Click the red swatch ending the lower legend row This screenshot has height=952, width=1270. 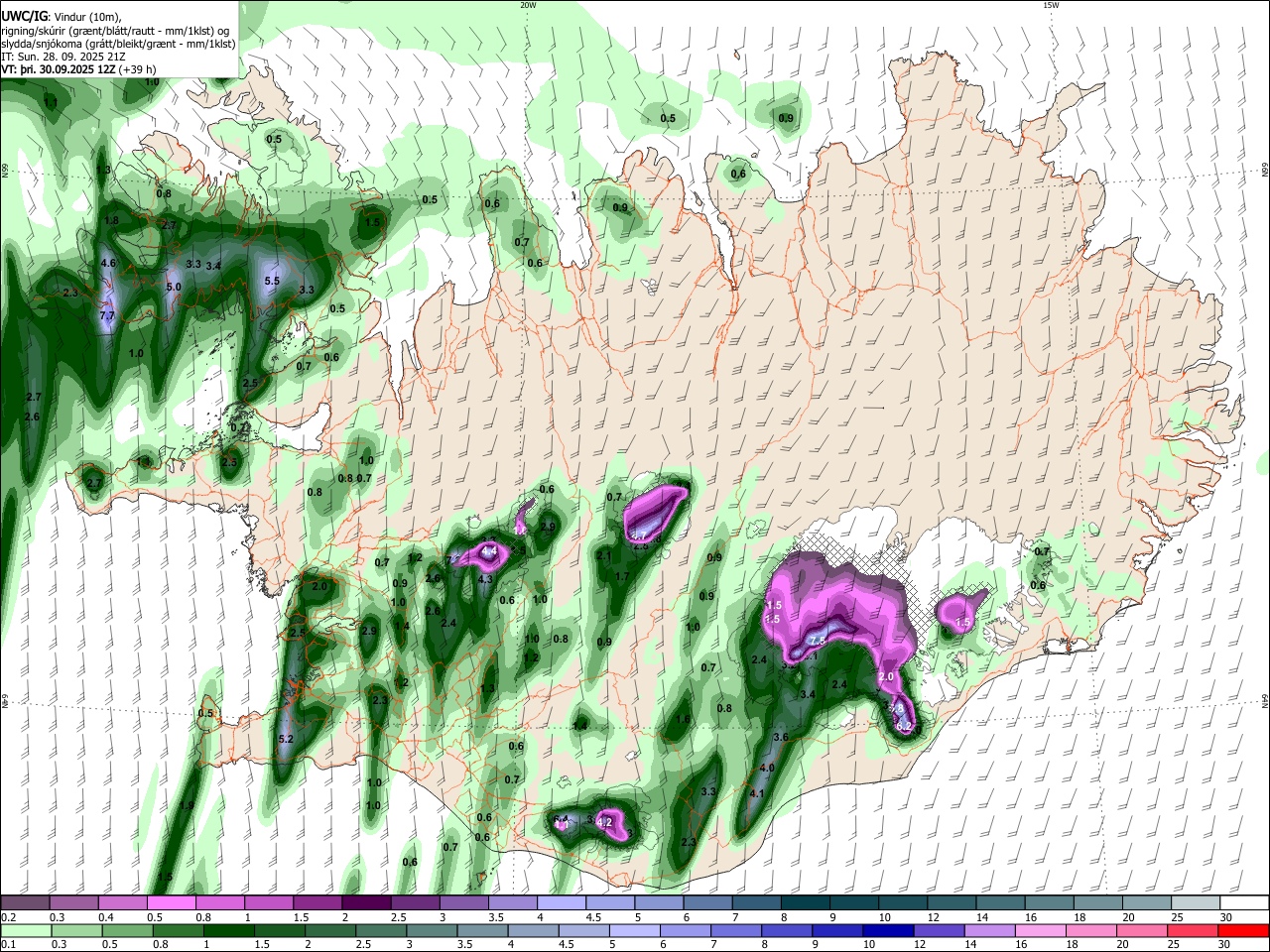pyautogui.click(x=1243, y=930)
